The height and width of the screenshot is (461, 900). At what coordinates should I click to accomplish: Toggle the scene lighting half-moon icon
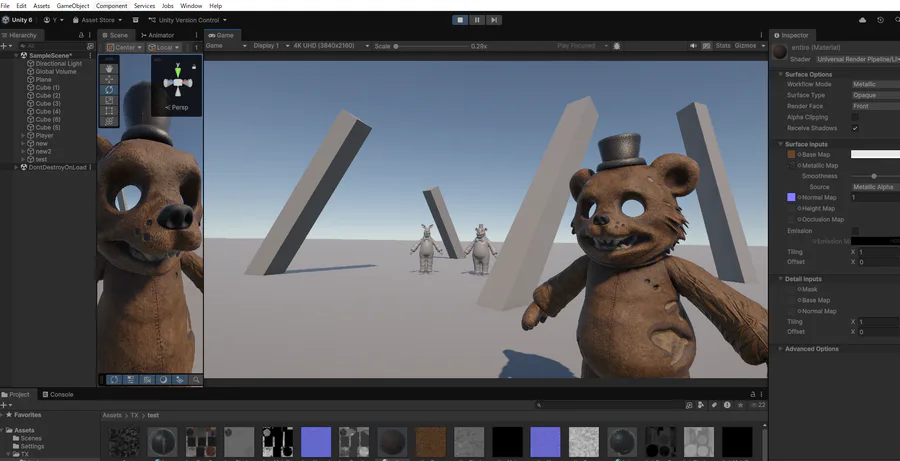pyautogui.click(x=163, y=379)
